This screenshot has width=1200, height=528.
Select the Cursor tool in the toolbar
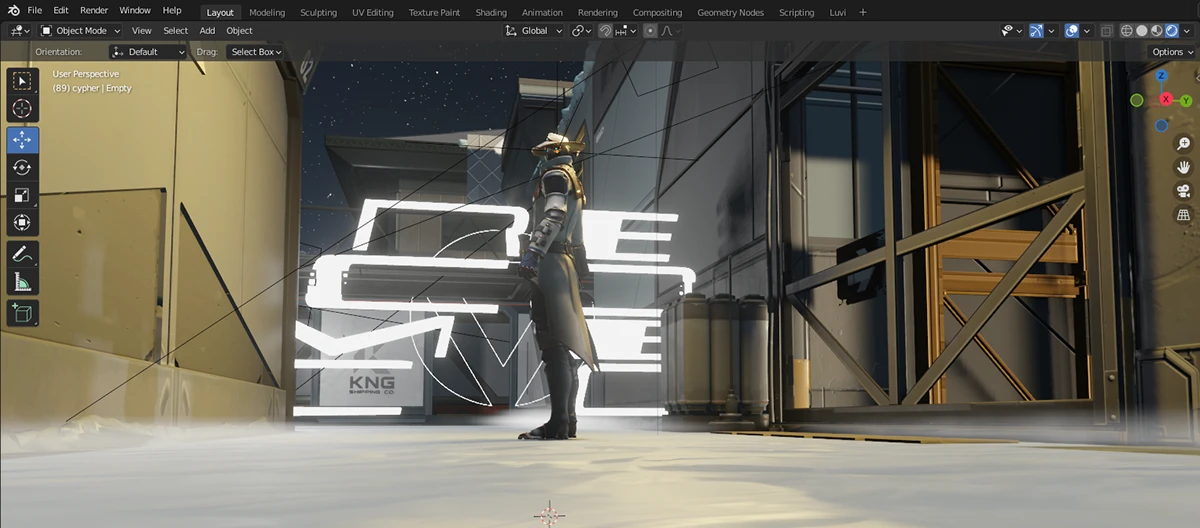[22, 108]
